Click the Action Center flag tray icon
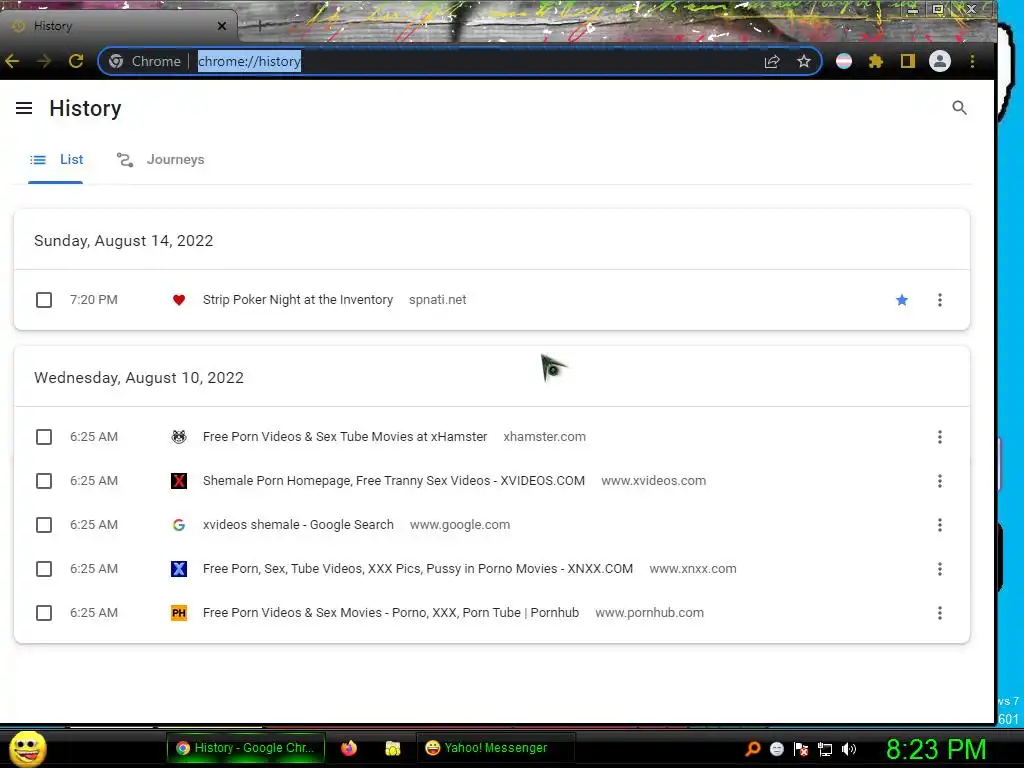The image size is (1024, 768). point(801,749)
